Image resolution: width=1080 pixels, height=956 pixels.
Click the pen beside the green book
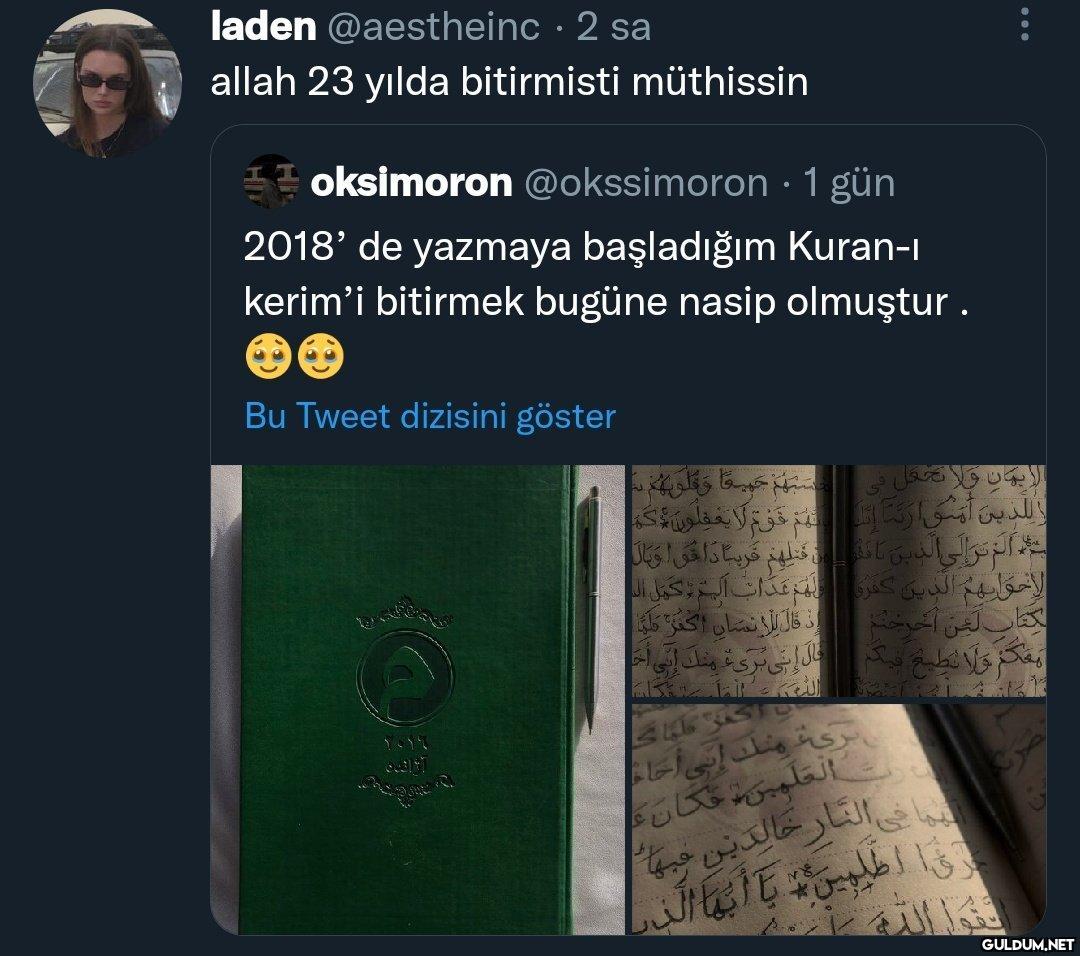coord(591,608)
